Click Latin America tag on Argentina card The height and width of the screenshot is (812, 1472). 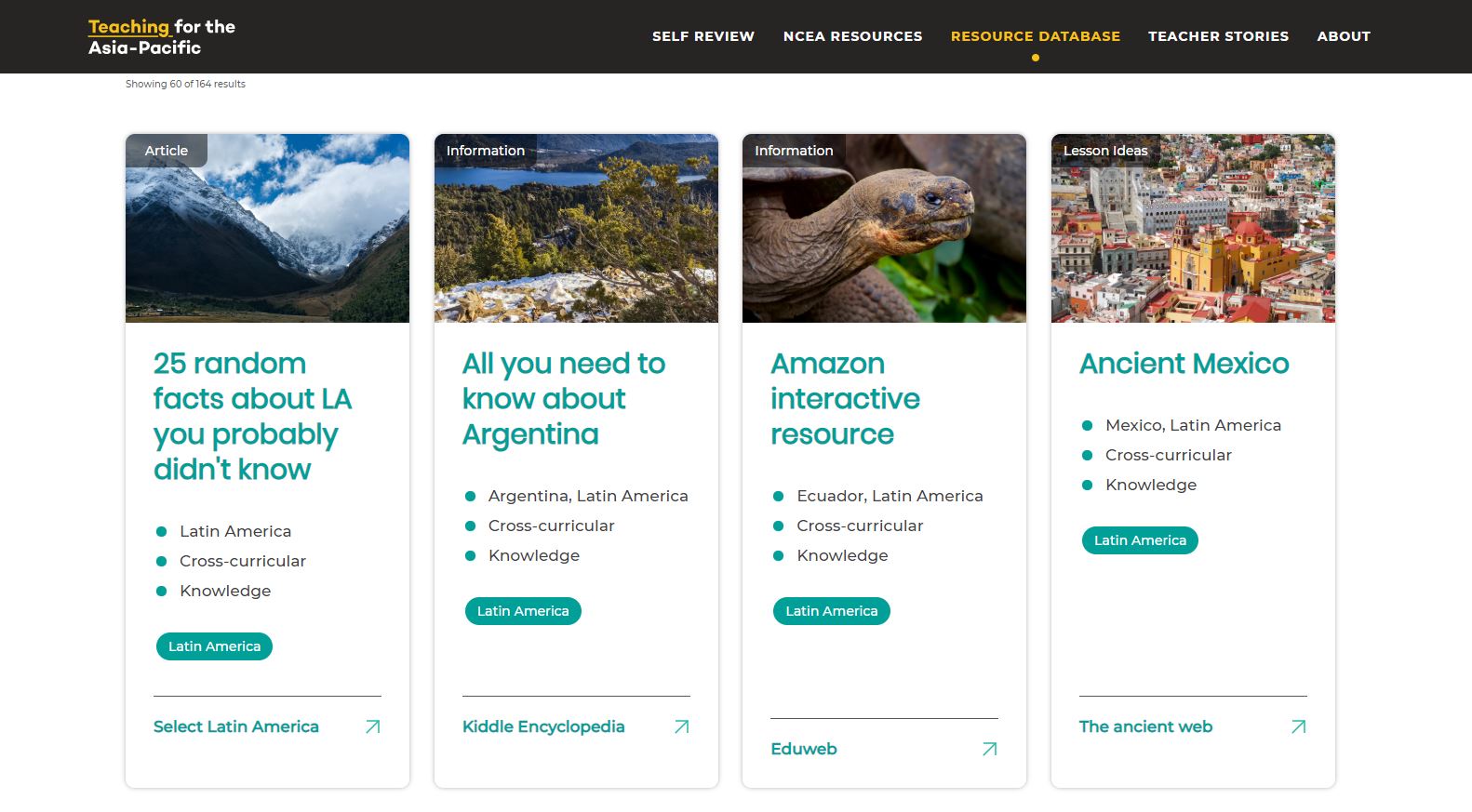(523, 611)
